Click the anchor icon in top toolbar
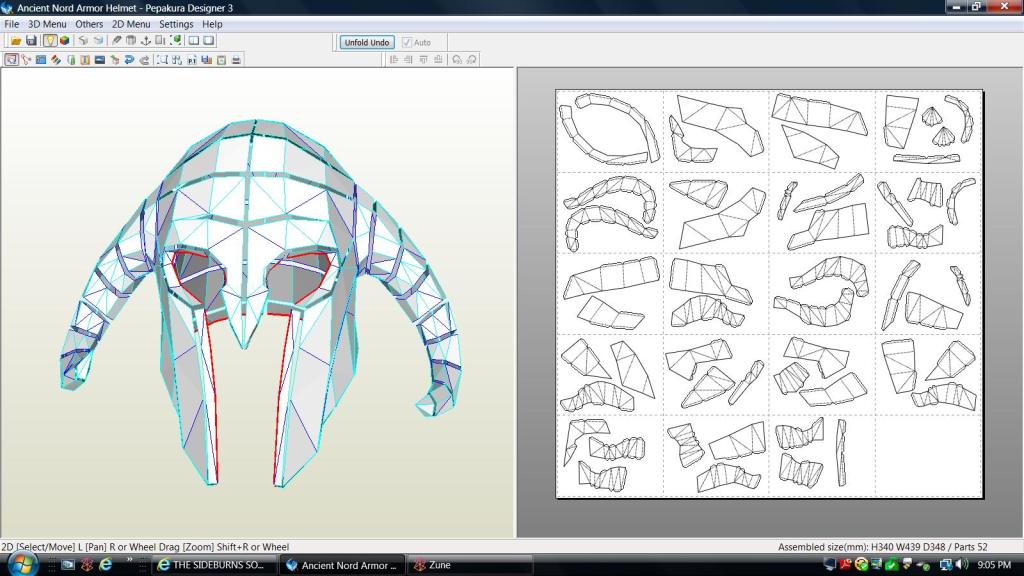This screenshot has width=1024, height=576. [x=146, y=40]
